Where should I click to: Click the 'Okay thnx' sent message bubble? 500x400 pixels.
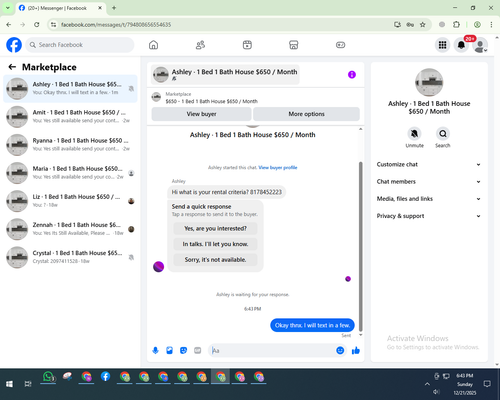[x=312, y=325]
